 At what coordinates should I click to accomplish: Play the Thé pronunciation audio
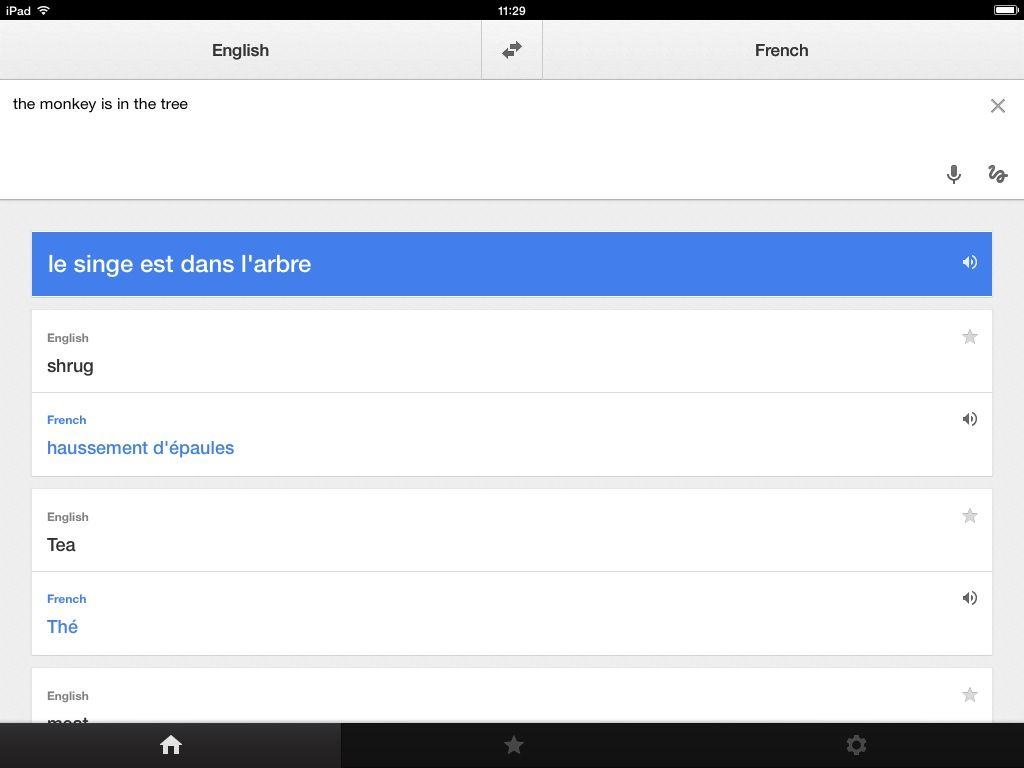pos(969,598)
